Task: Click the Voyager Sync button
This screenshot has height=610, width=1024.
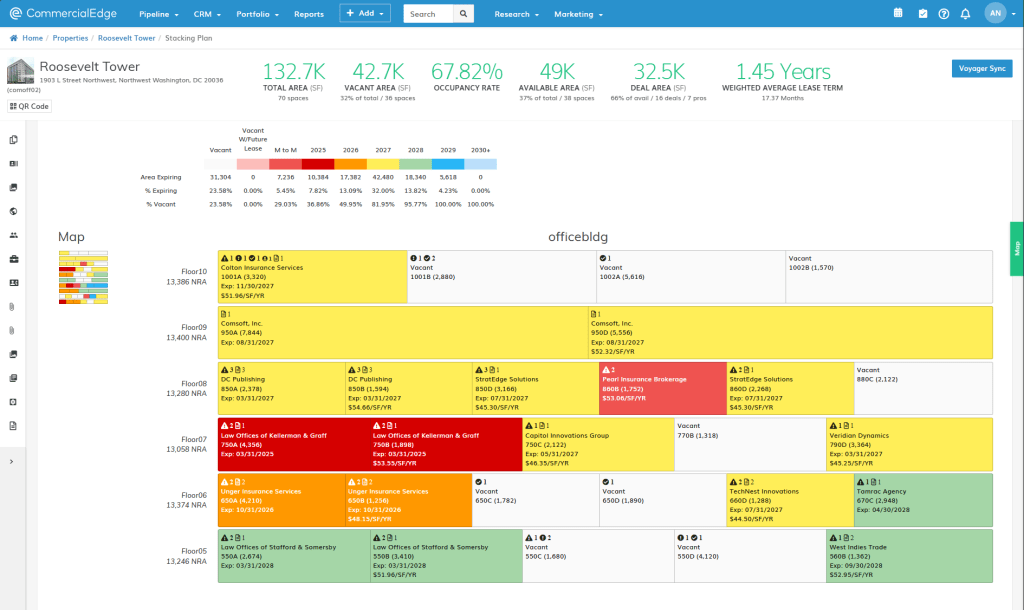Action: [x=982, y=69]
